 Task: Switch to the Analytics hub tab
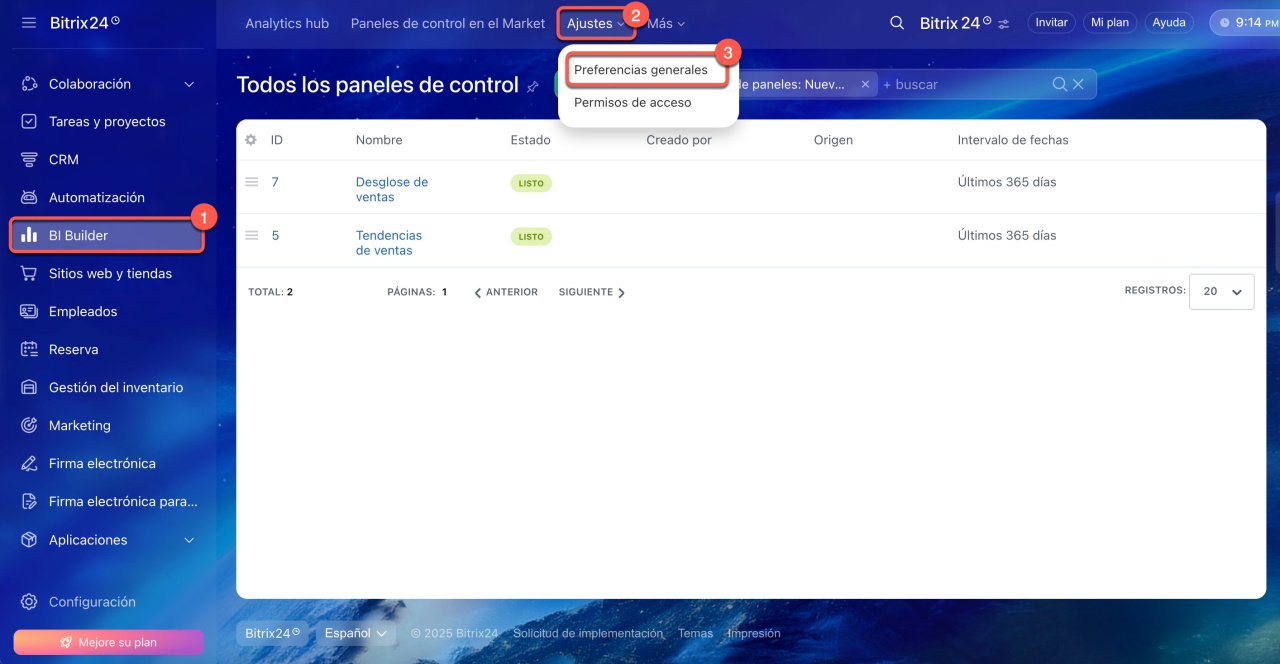[287, 23]
